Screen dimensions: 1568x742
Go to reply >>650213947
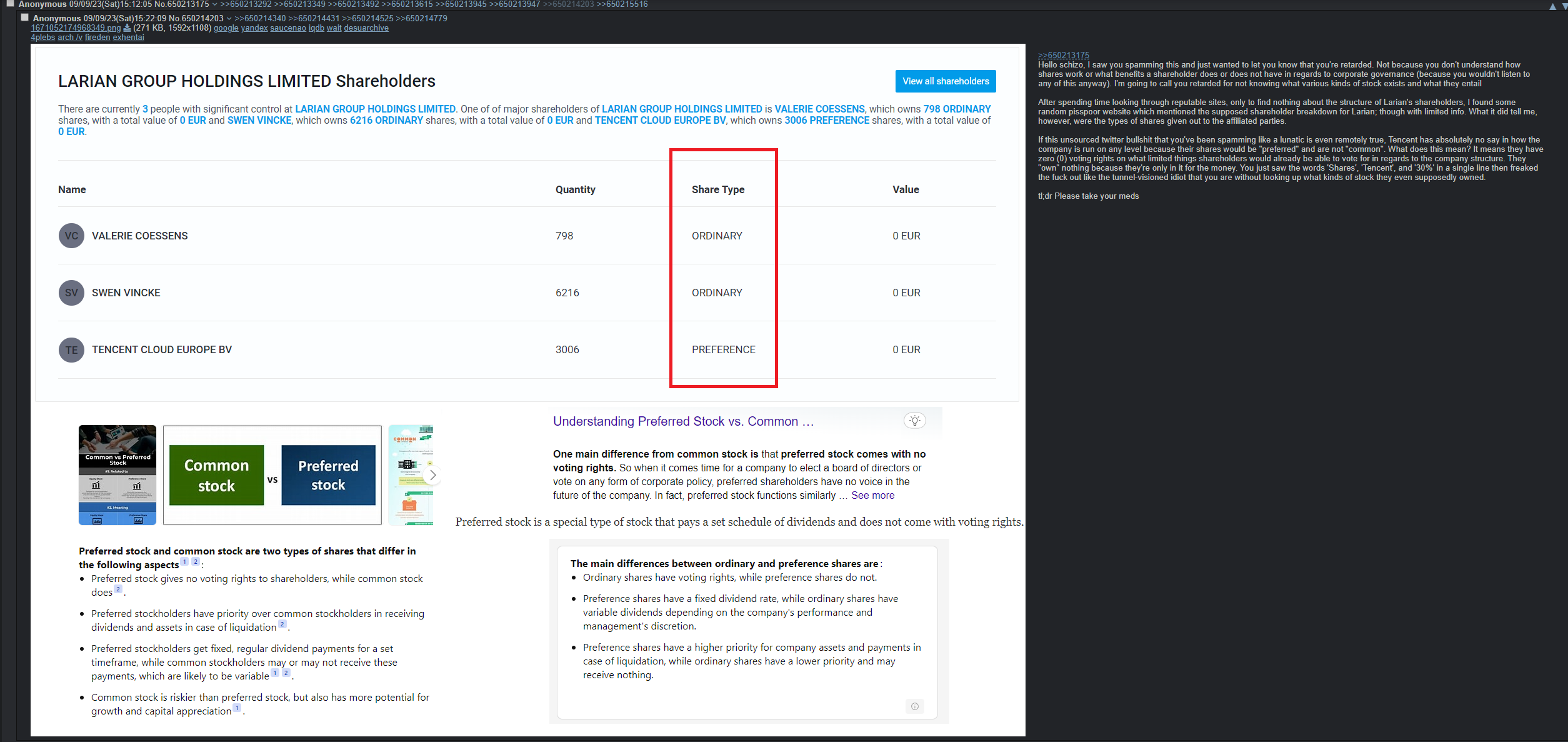click(x=514, y=4)
